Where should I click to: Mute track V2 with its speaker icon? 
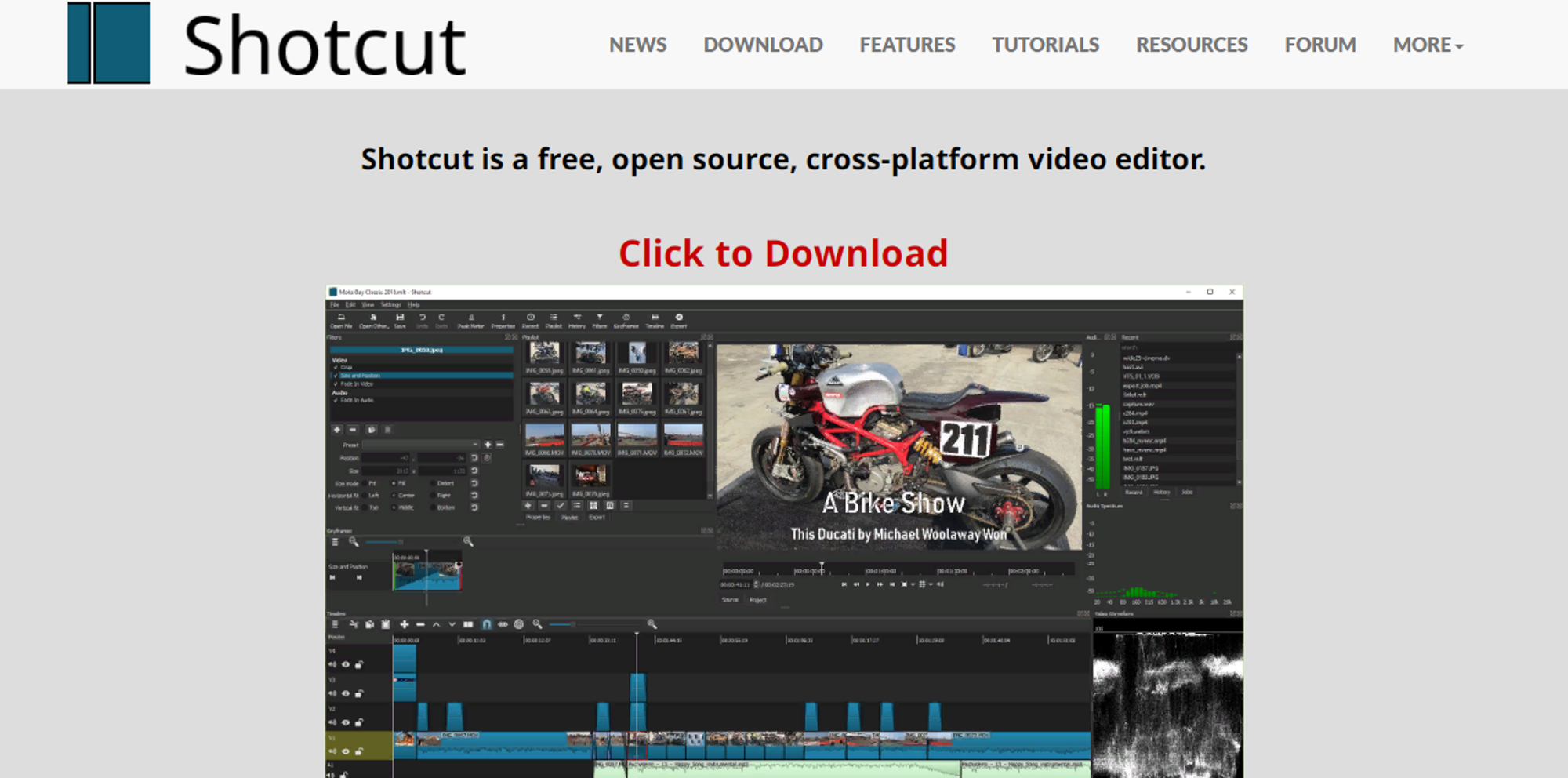[332, 722]
